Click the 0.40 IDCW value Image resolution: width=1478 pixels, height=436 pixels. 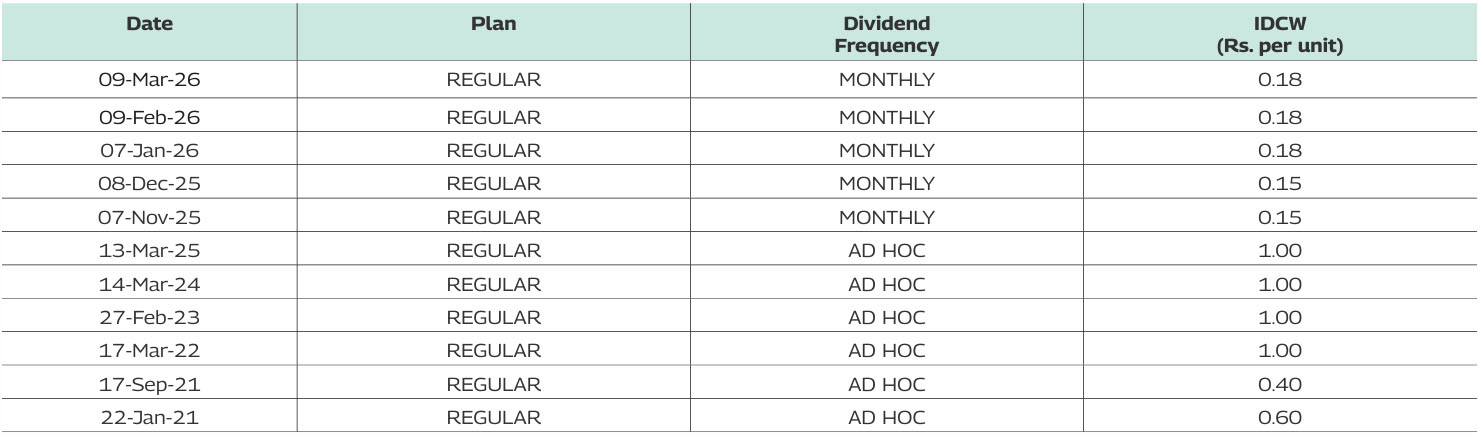pyautogui.click(x=1279, y=385)
